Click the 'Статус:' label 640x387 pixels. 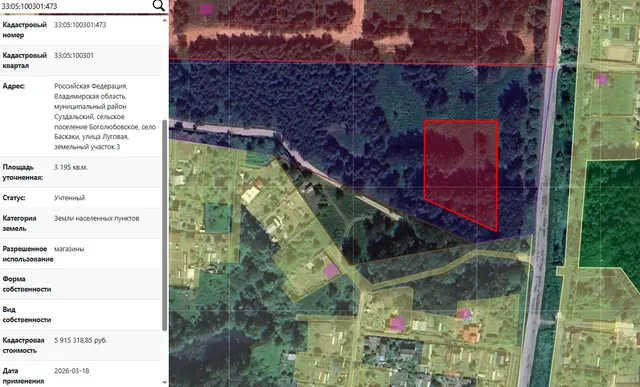click(x=14, y=198)
